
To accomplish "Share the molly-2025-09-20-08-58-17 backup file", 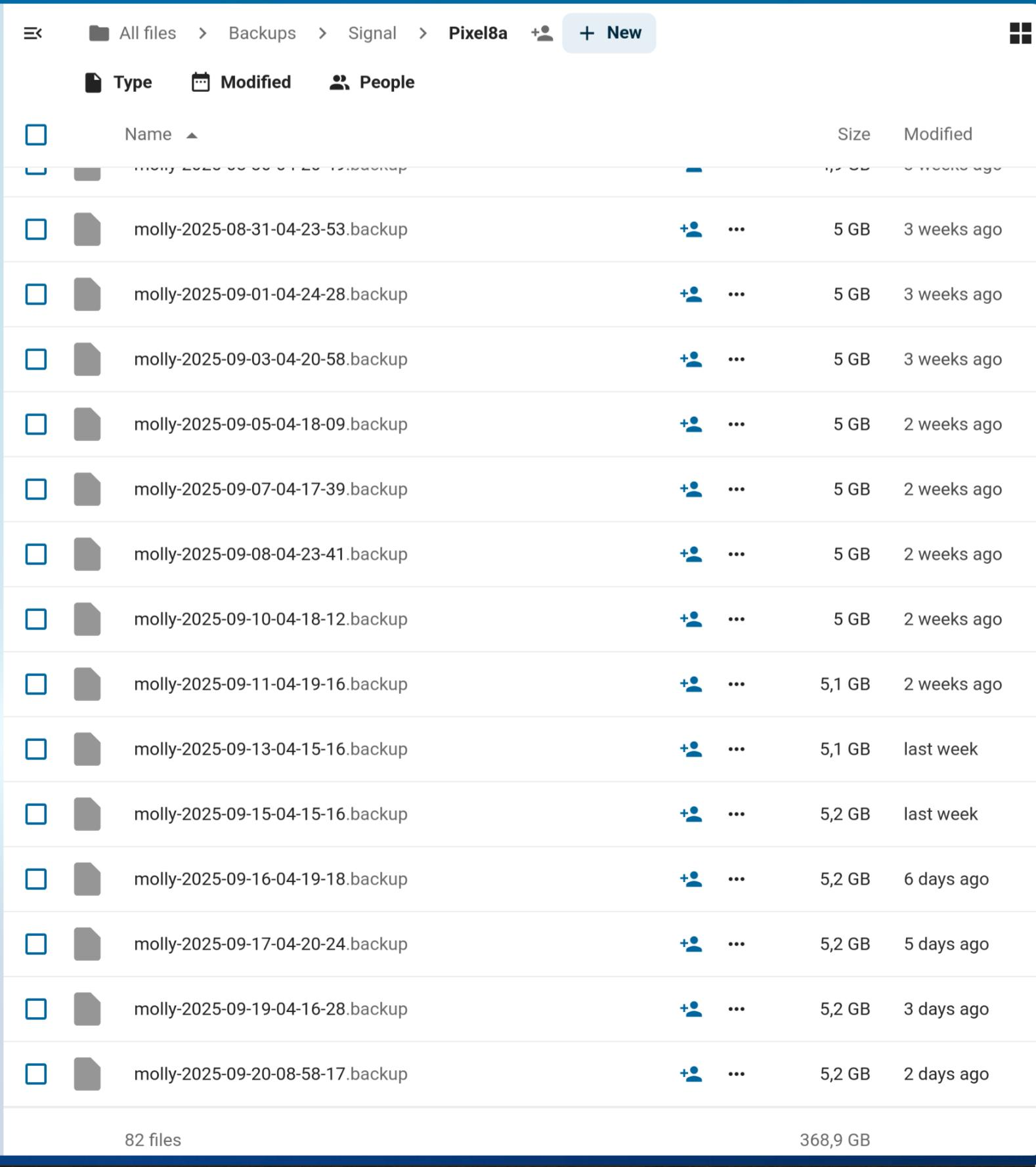I will [691, 1074].
